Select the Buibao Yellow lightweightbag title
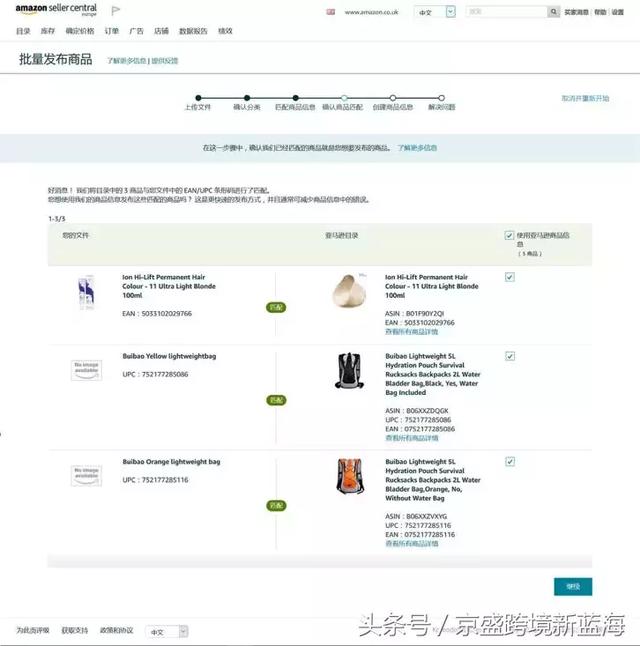The height and width of the screenshot is (646, 640). [x=169, y=356]
